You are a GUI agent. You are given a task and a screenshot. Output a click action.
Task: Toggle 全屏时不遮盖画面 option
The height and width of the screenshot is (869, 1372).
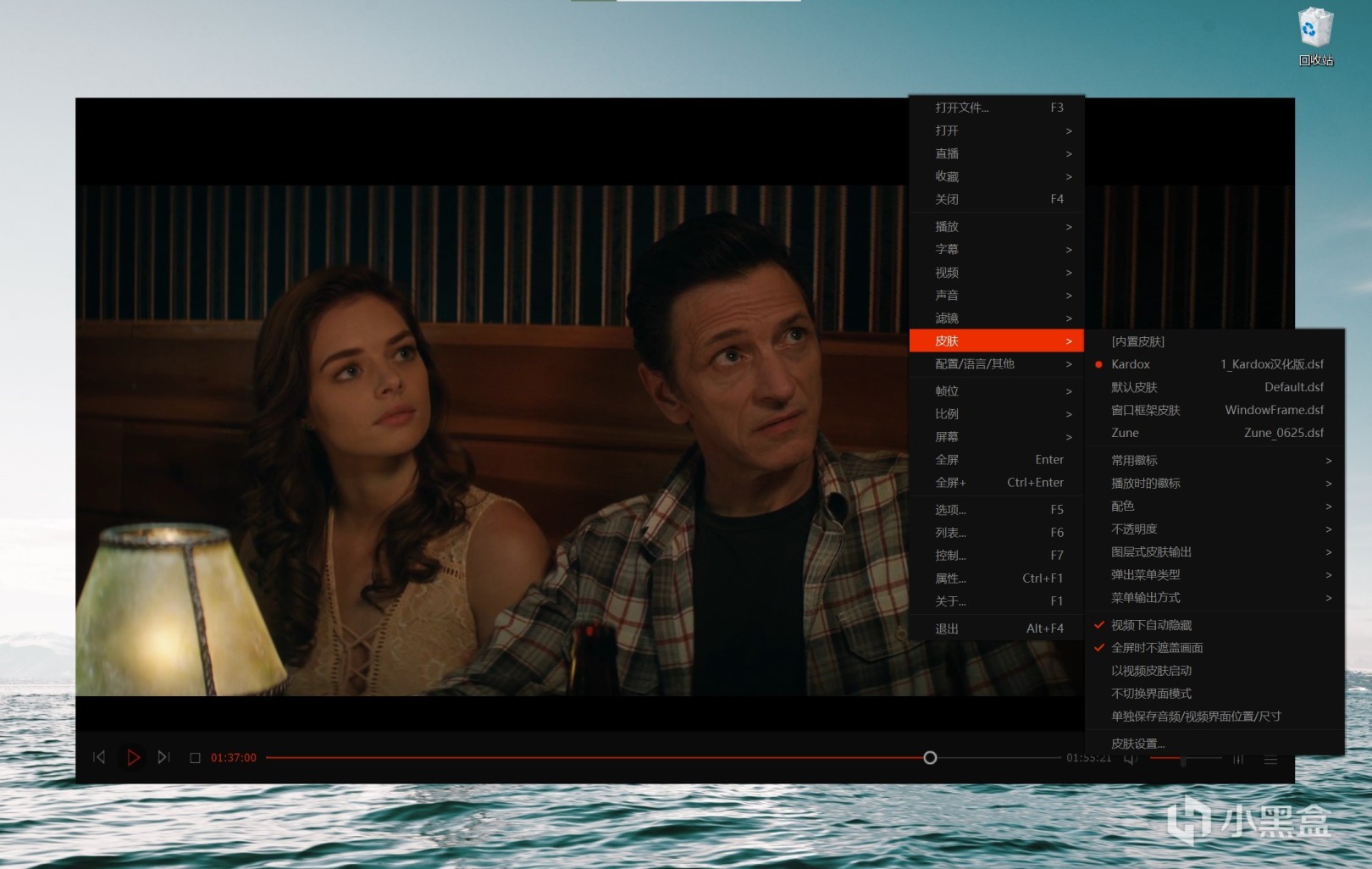click(x=1215, y=648)
